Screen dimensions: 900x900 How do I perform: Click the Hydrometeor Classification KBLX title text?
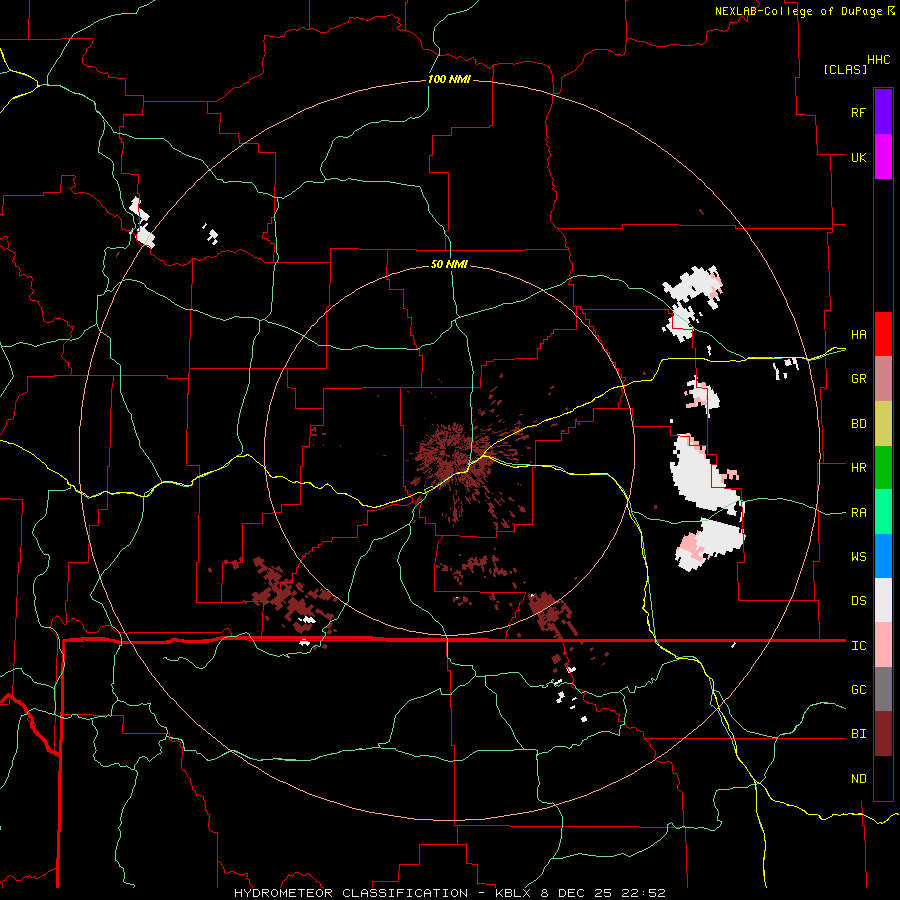(450, 893)
